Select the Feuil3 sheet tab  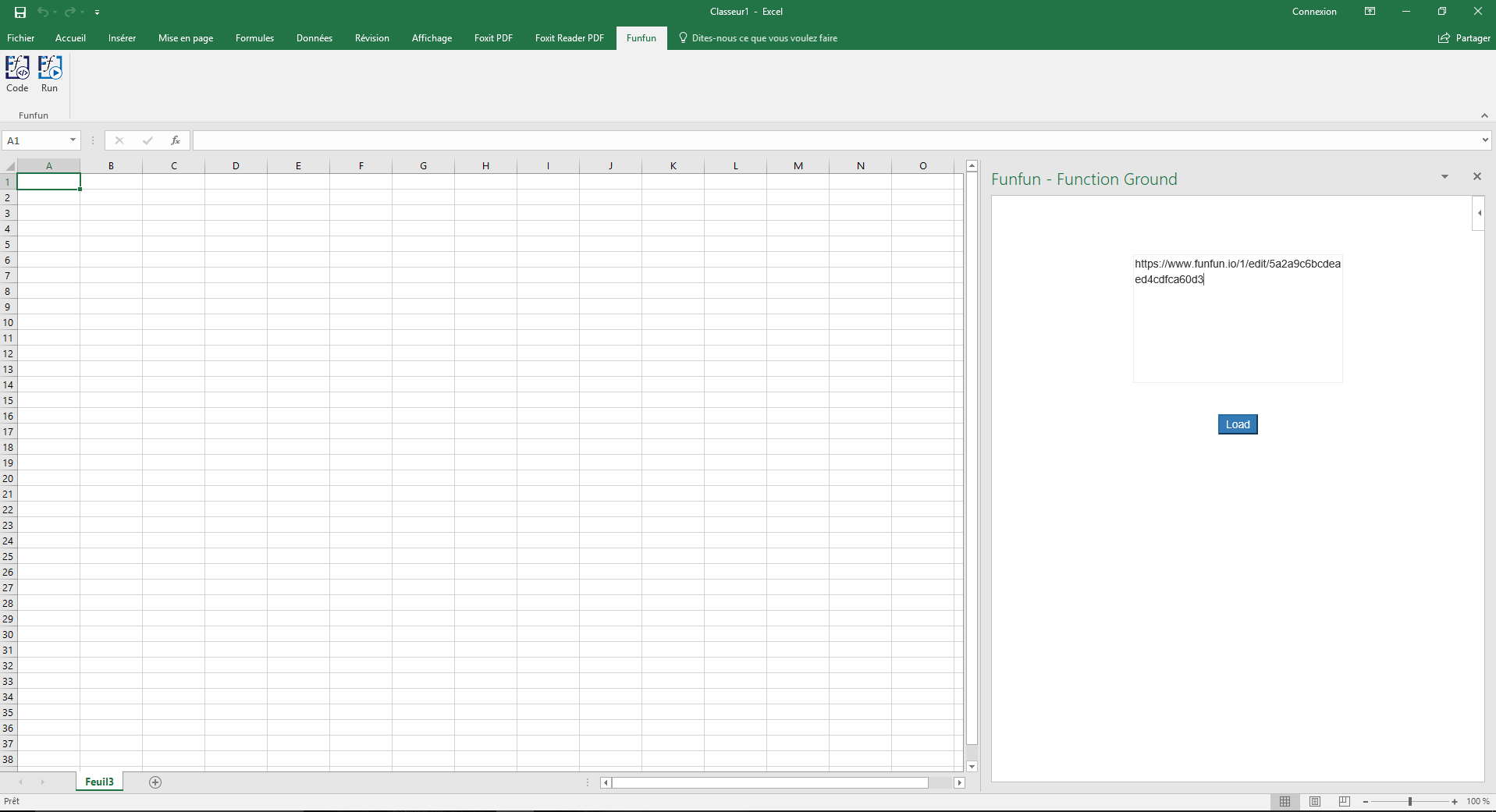[100, 782]
